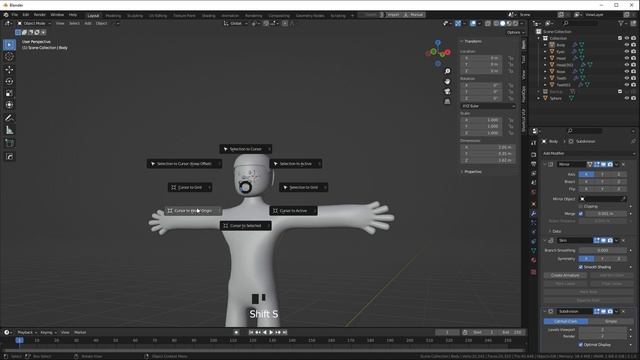Image resolution: width=640 pixels, height=360 pixels.
Task: Select the Move tool
Action: (9, 69)
